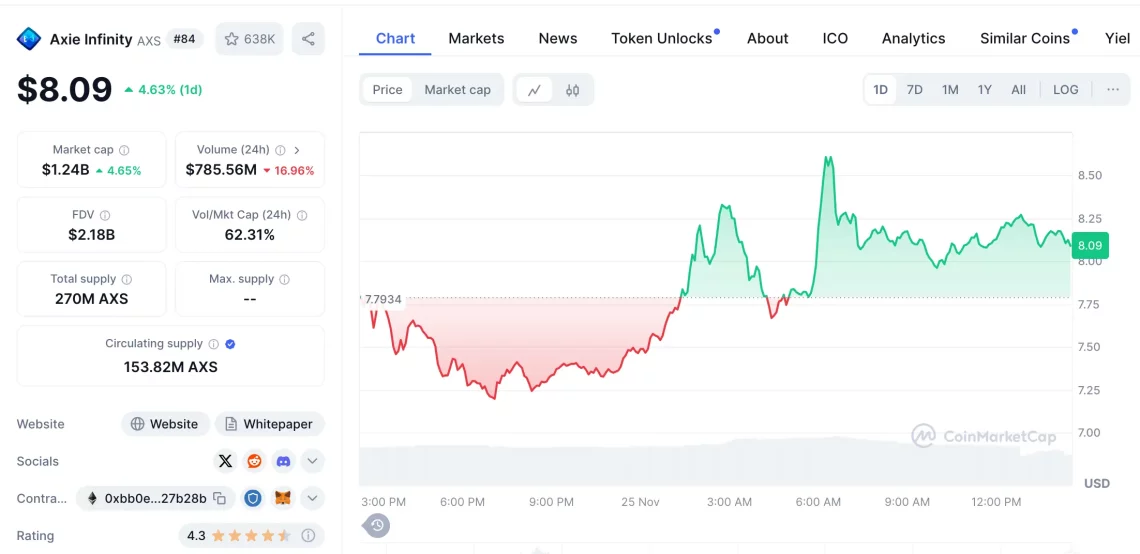The height and width of the screenshot is (554, 1140).
Task: Expand more Socials links chevron
Action: pos(312,461)
